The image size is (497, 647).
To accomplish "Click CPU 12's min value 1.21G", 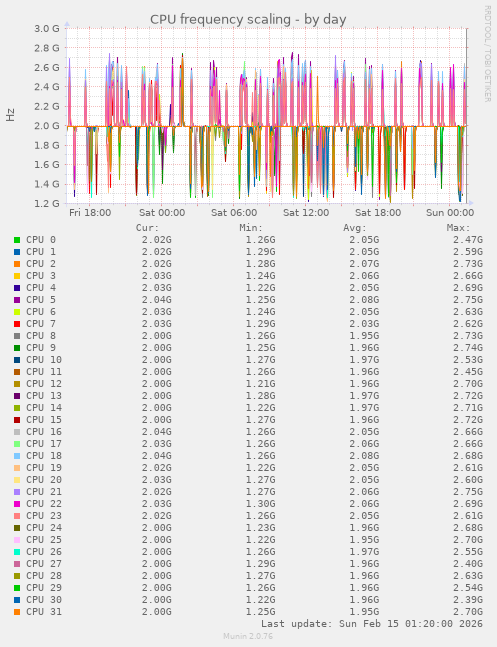I will (x=260, y=384).
